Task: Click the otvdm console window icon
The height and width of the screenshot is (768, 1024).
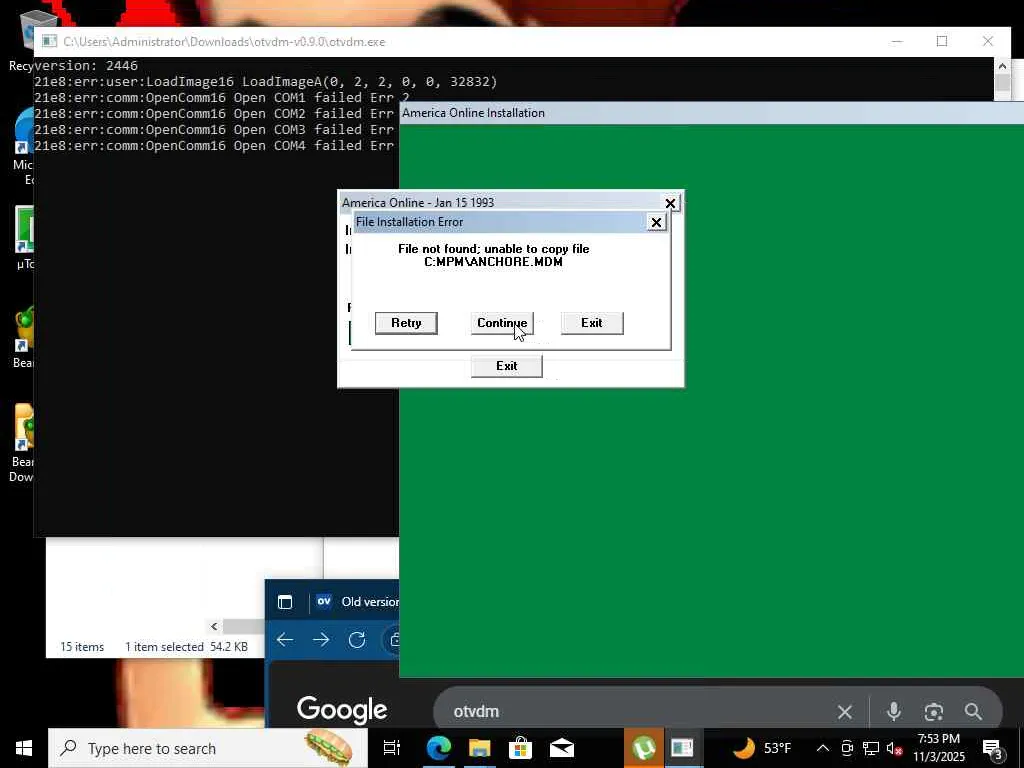Action: pyautogui.click(x=49, y=41)
